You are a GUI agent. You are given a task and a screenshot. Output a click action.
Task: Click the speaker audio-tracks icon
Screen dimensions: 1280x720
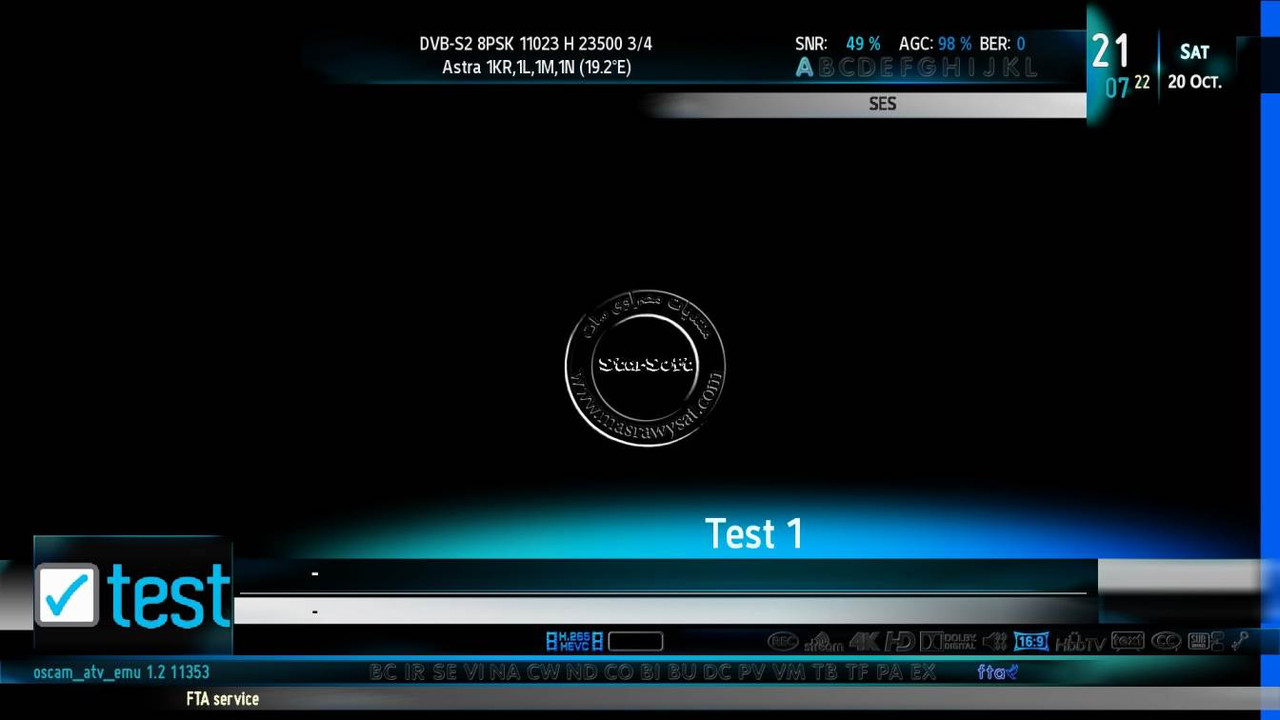click(x=995, y=641)
